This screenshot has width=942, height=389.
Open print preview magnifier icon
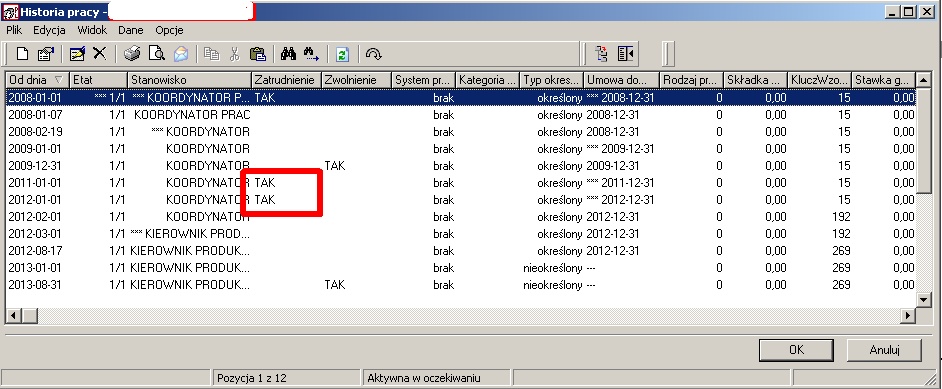pyautogui.click(x=157, y=54)
